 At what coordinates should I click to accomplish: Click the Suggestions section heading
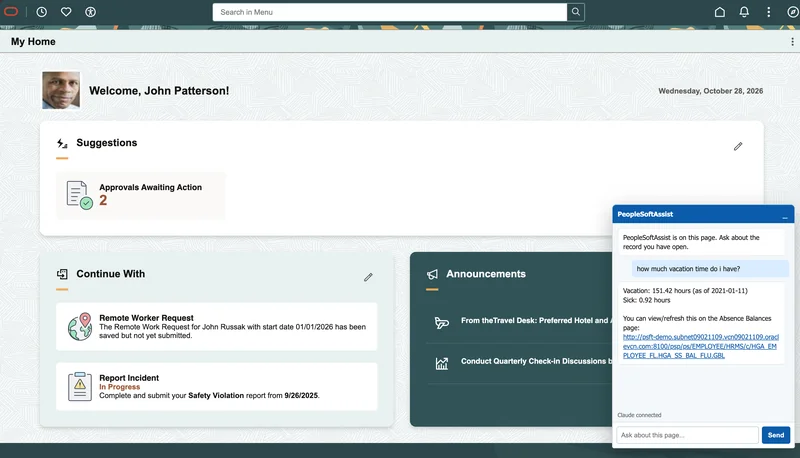[x=107, y=143]
